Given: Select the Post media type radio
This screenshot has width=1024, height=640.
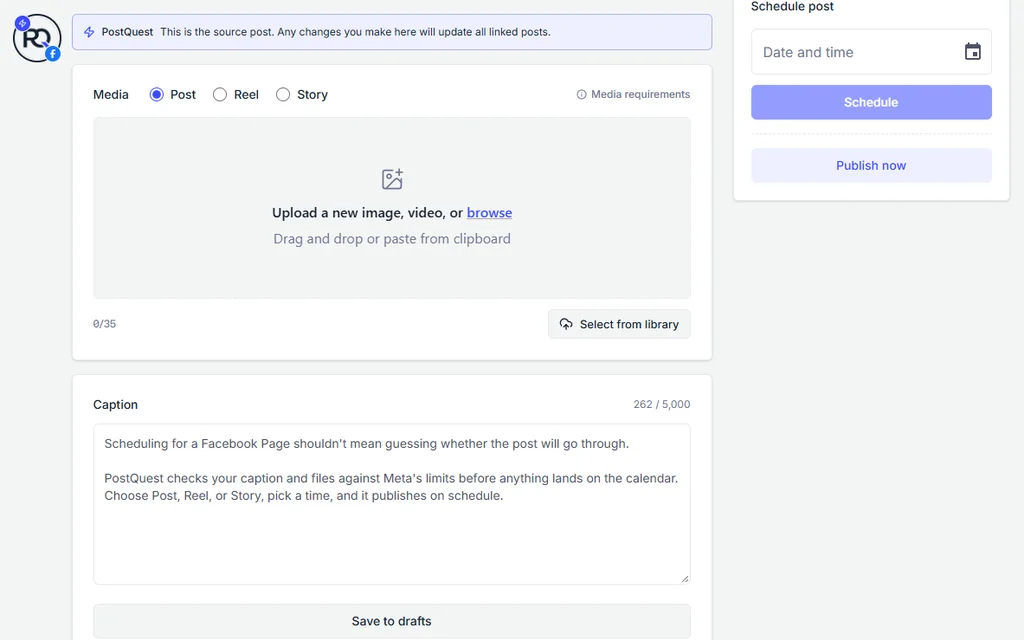Looking at the screenshot, I should click(157, 95).
